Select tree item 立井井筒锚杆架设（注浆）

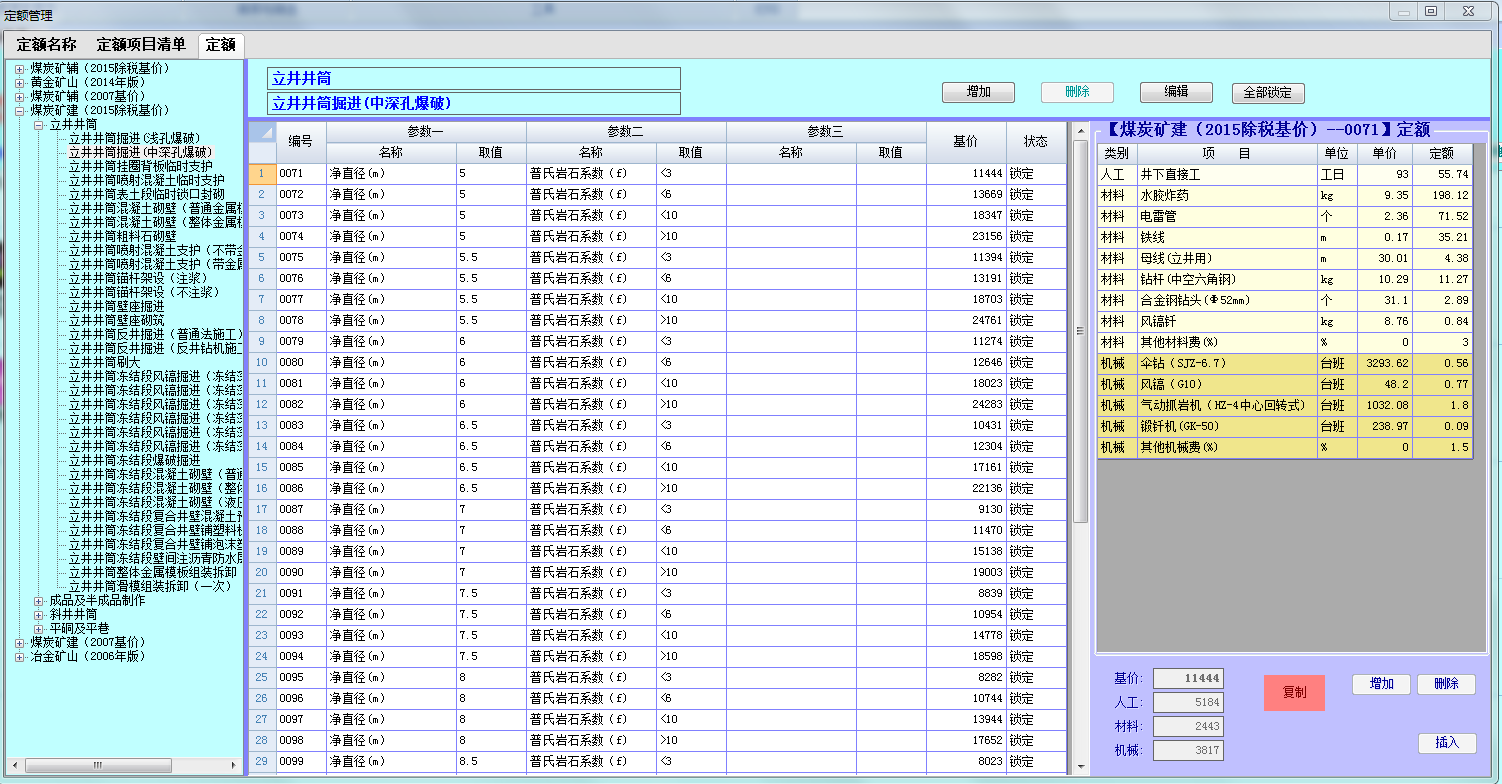[x=140, y=278]
